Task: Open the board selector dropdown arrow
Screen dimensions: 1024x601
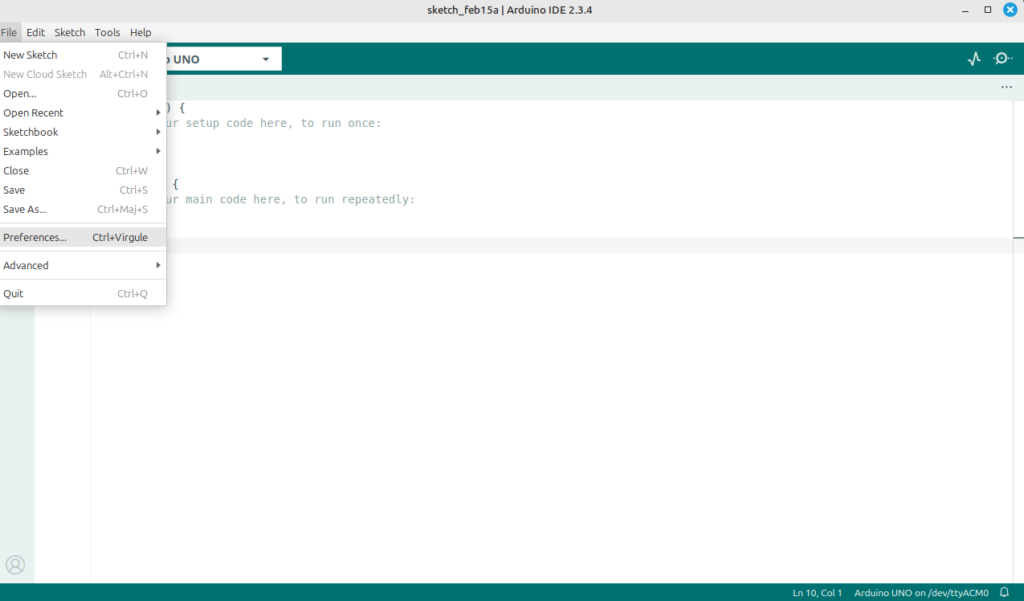Action: pos(266,59)
